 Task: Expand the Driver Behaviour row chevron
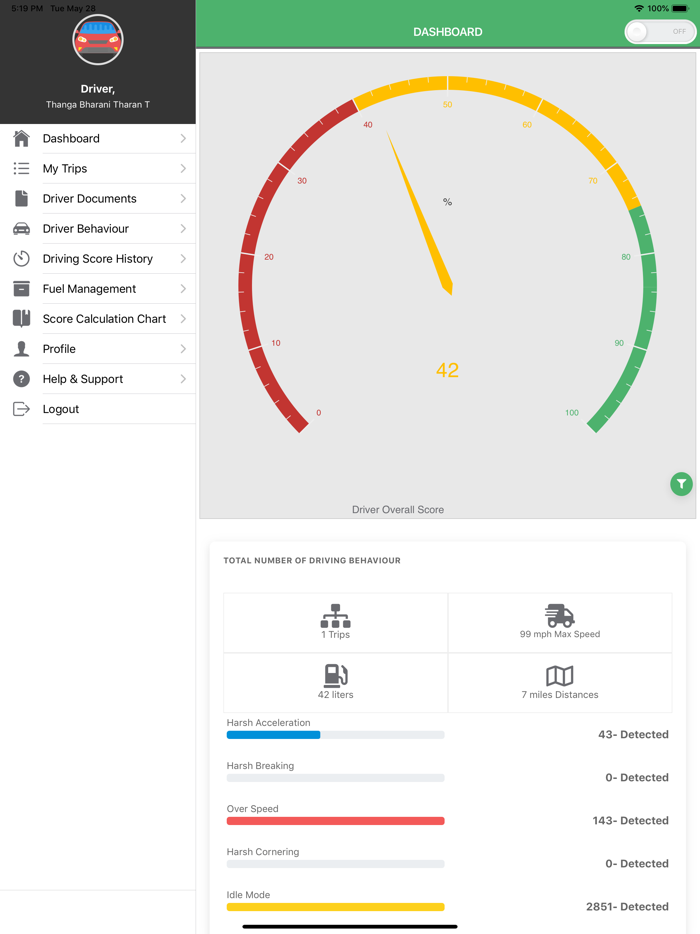tap(183, 229)
